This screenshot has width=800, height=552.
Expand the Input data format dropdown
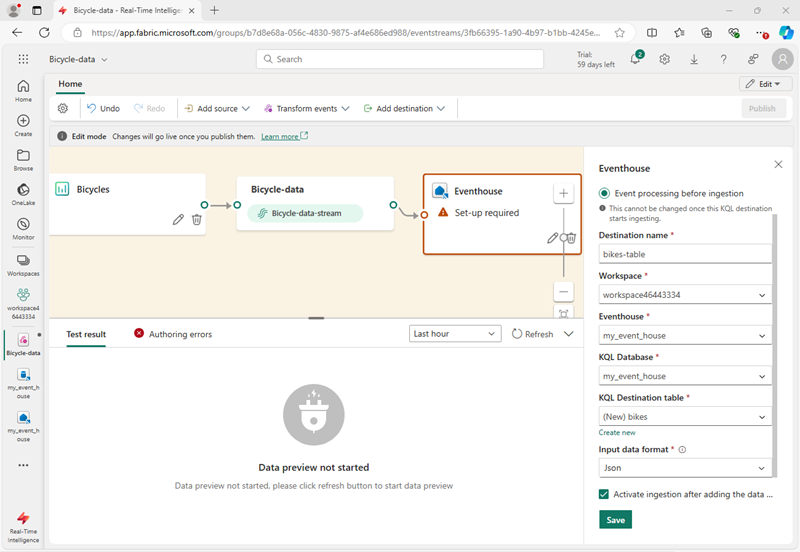click(x=685, y=468)
